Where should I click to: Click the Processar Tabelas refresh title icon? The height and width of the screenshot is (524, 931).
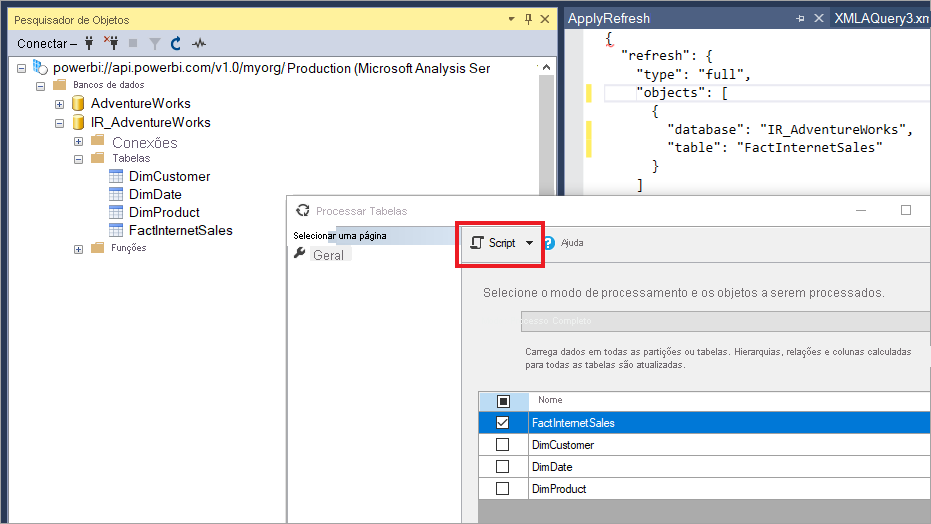pyautogui.click(x=303, y=210)
